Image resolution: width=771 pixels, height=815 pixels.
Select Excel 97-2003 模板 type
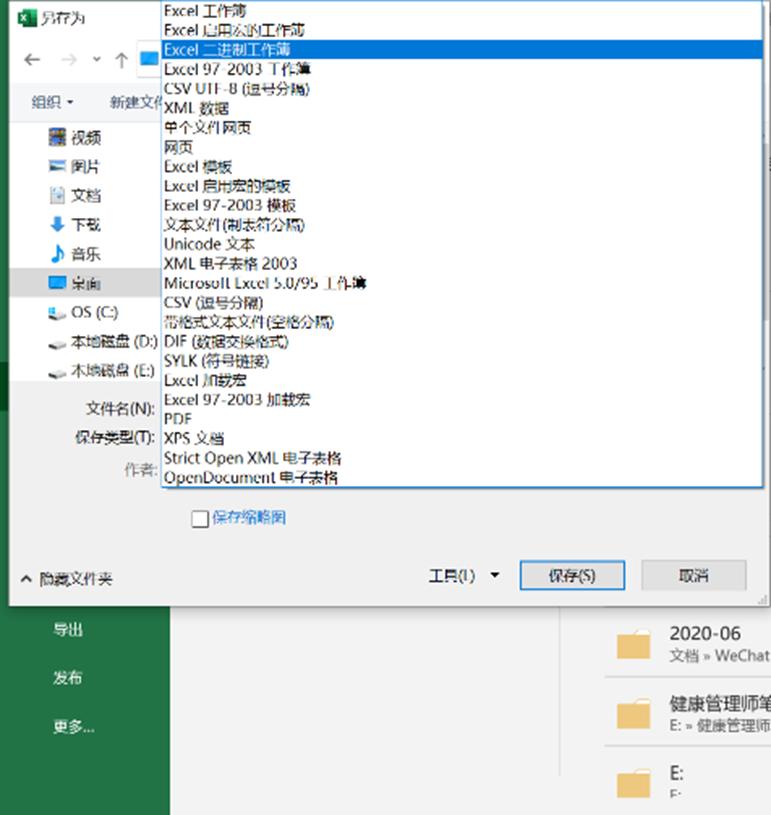pyautogui.click(x=462, y=205)
